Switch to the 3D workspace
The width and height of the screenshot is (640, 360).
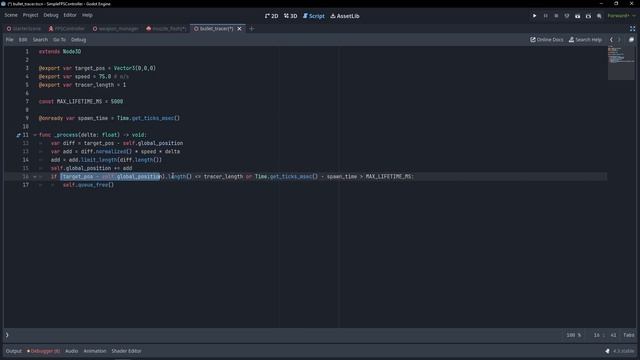coord(291,16)
